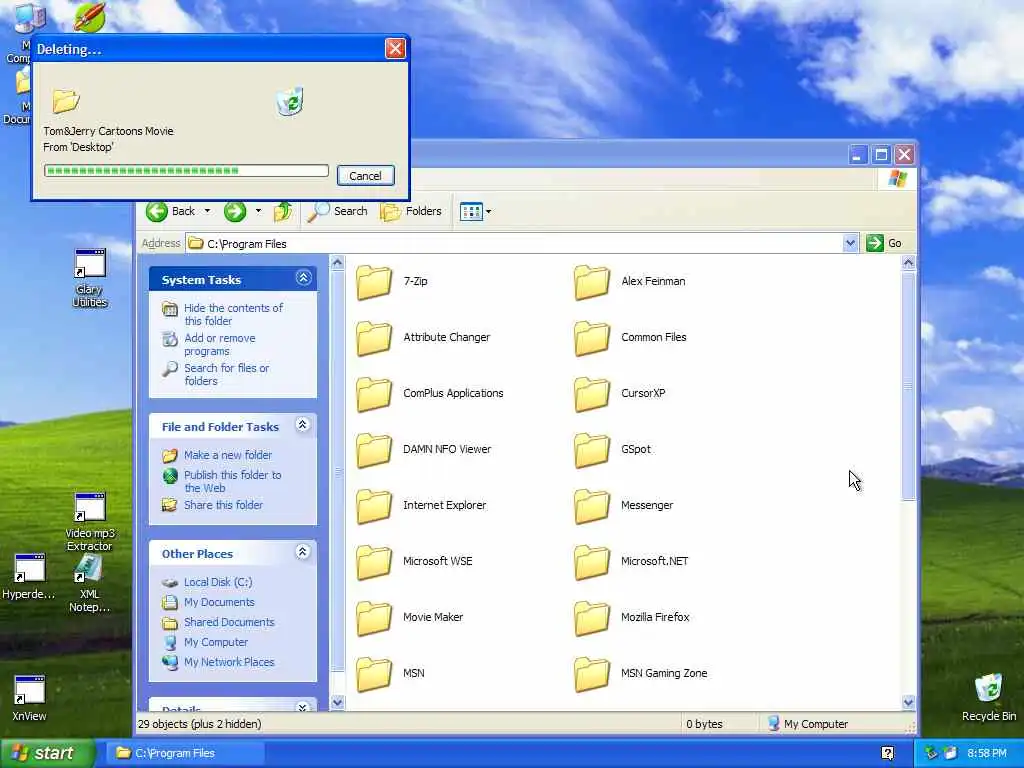This screenshot has height=768, width=1024.
Task: Collapse the File and Folder Tasks panel
Action: click(302, 425)
